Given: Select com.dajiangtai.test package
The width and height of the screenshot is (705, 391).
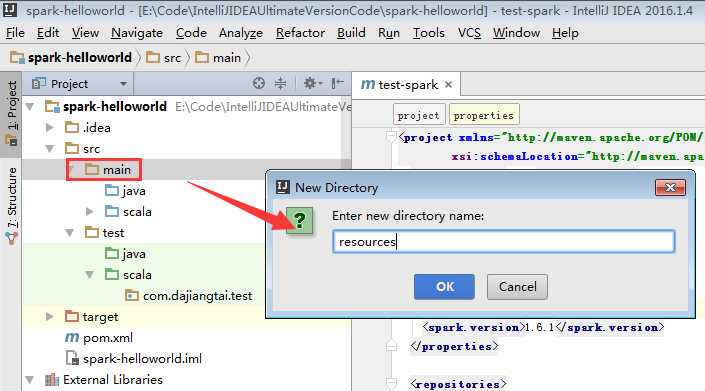Looking at the screenshot, I should point(197,296).
